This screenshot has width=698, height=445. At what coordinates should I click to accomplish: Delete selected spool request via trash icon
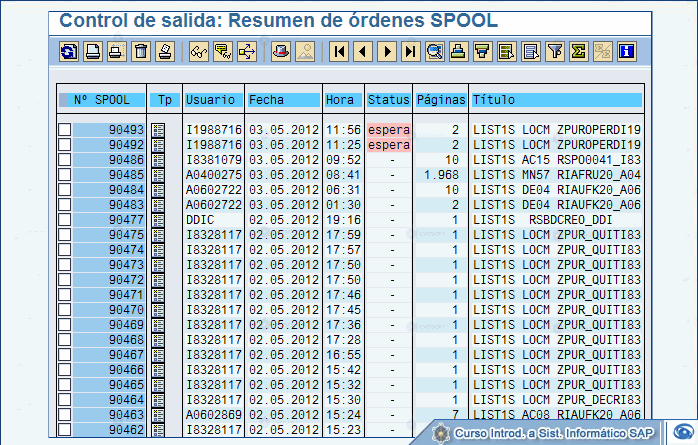(x=141, y=52)
